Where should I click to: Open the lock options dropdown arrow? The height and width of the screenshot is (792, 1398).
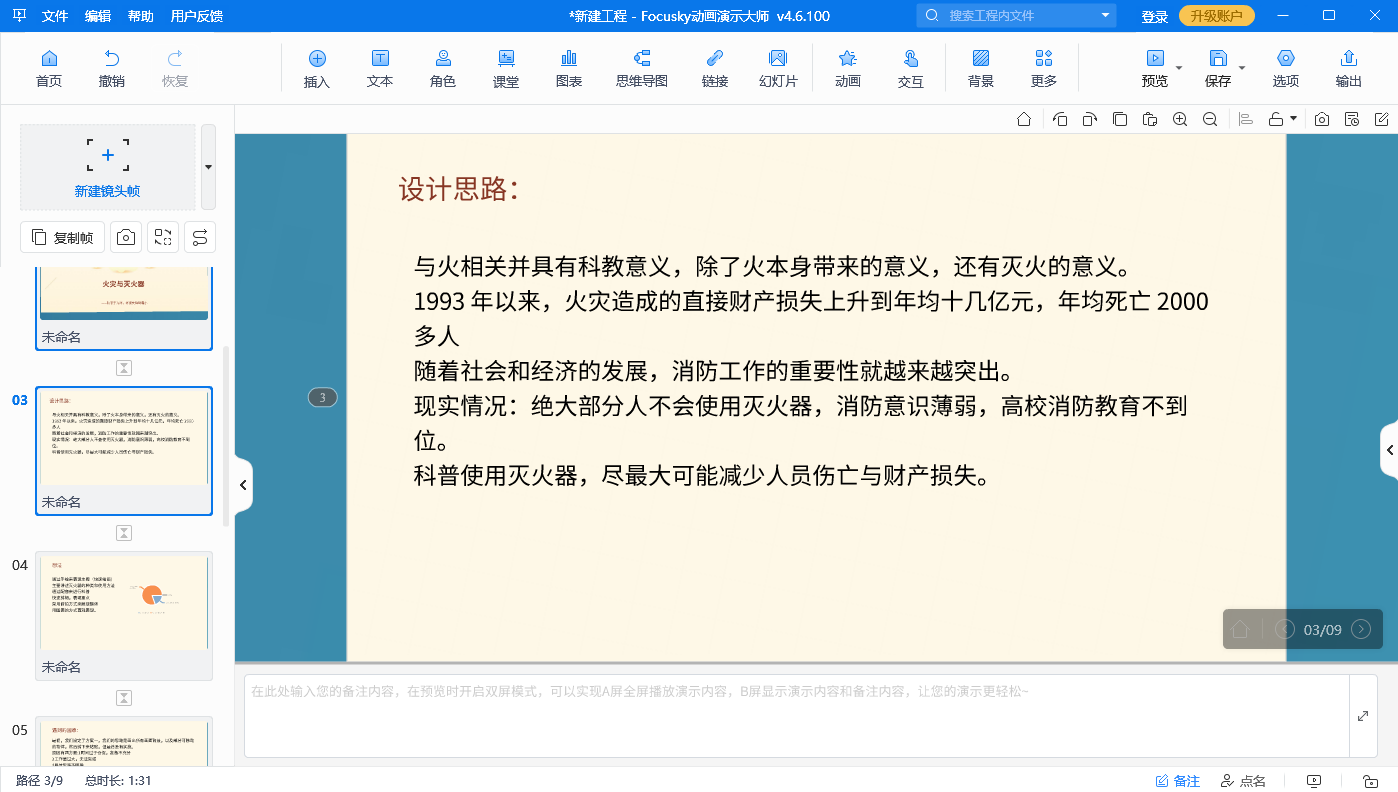[x=1293, y=119]
